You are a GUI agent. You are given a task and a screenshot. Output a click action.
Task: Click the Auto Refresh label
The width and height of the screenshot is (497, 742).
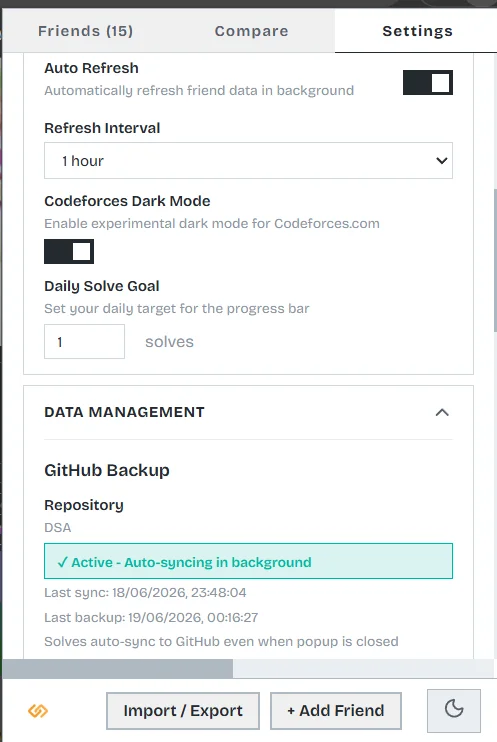(91, 68)
